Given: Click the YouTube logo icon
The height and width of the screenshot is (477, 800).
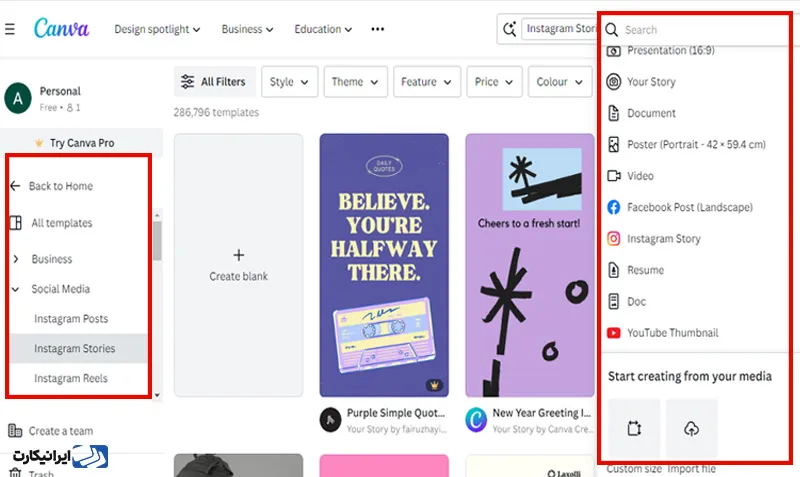Looking at the screenshot, I should 614,333.
